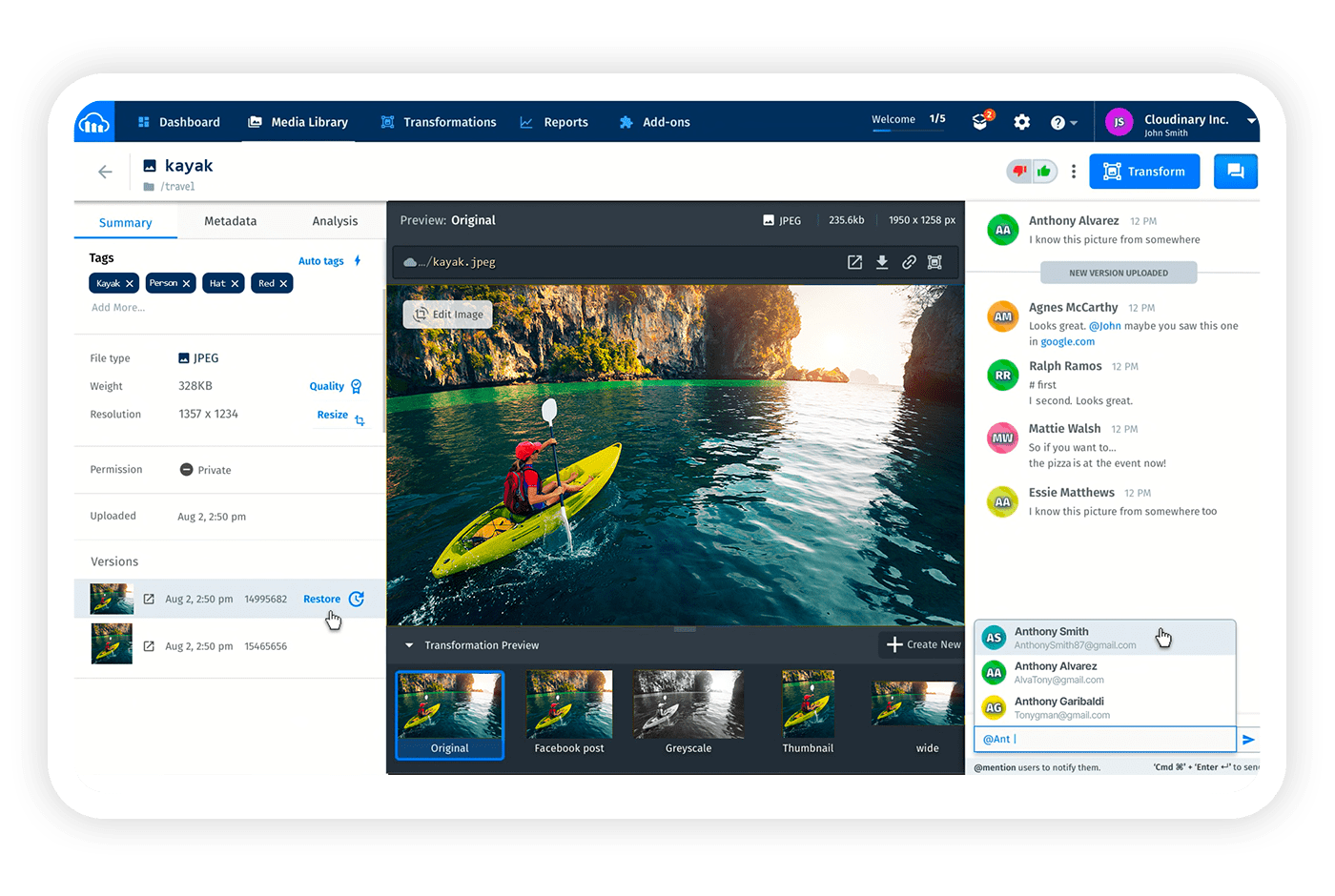The image size is (1335, 896).
Task: Expand the Cloudinary Inc. account dropdown
Action: pyautogui.click(x=1250, y=121)
